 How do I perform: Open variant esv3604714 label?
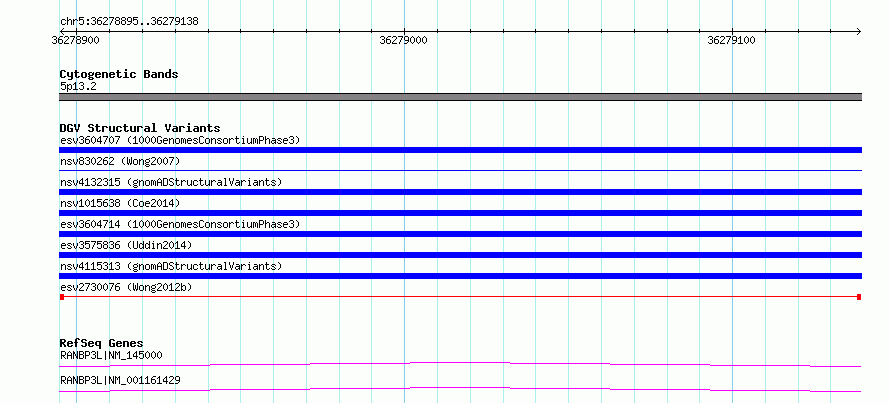[180, 224]
